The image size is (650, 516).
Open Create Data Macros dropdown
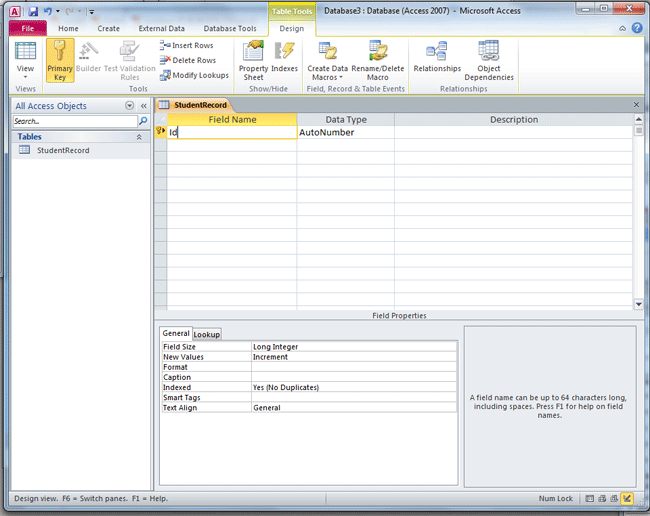tap(327, 61)
